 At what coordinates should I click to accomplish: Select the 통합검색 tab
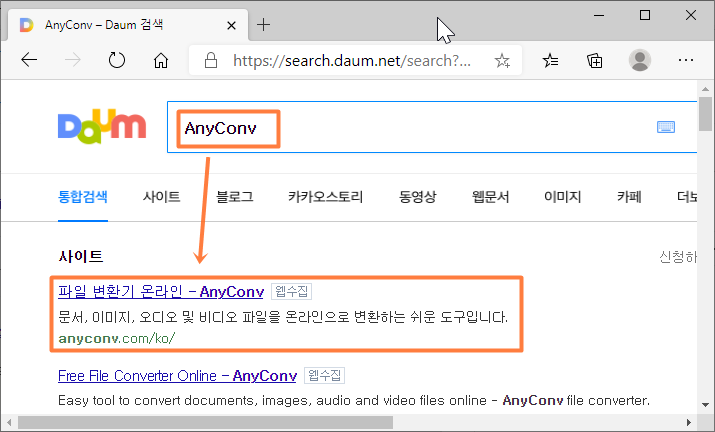(x=83, y=197)
